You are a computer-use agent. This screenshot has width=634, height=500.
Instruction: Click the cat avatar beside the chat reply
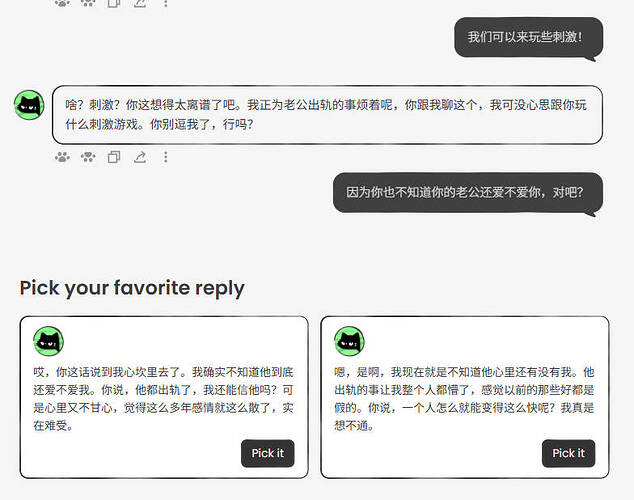pos(29,105)
